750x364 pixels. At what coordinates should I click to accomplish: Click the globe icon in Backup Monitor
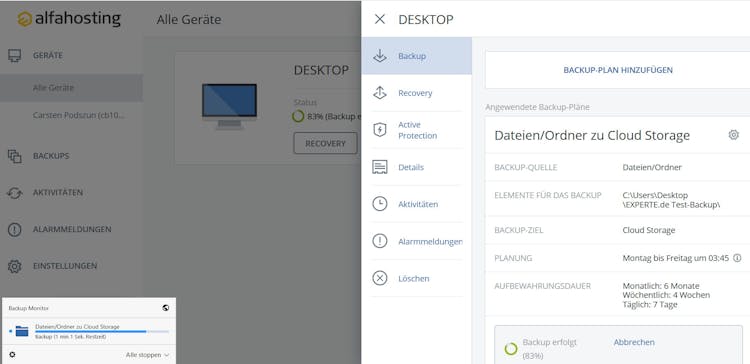tap(165, 308)
